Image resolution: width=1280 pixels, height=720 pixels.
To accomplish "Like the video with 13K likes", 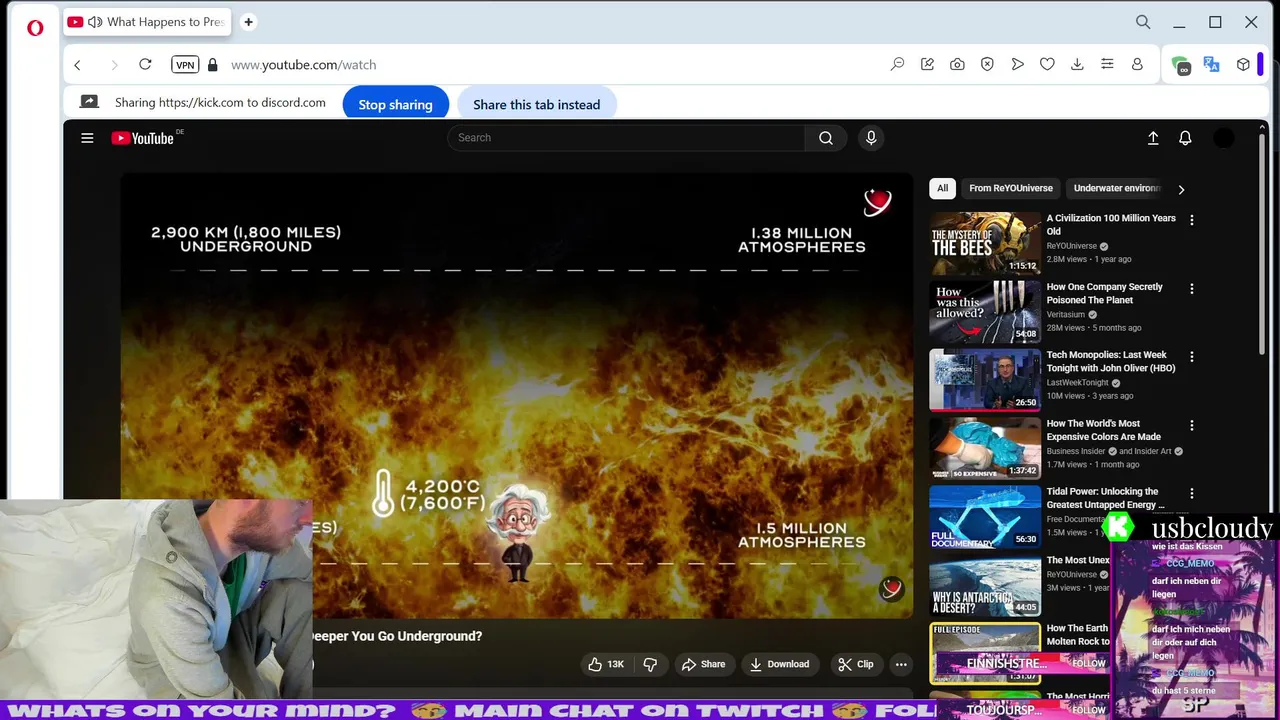I will (x=606, y=664).
